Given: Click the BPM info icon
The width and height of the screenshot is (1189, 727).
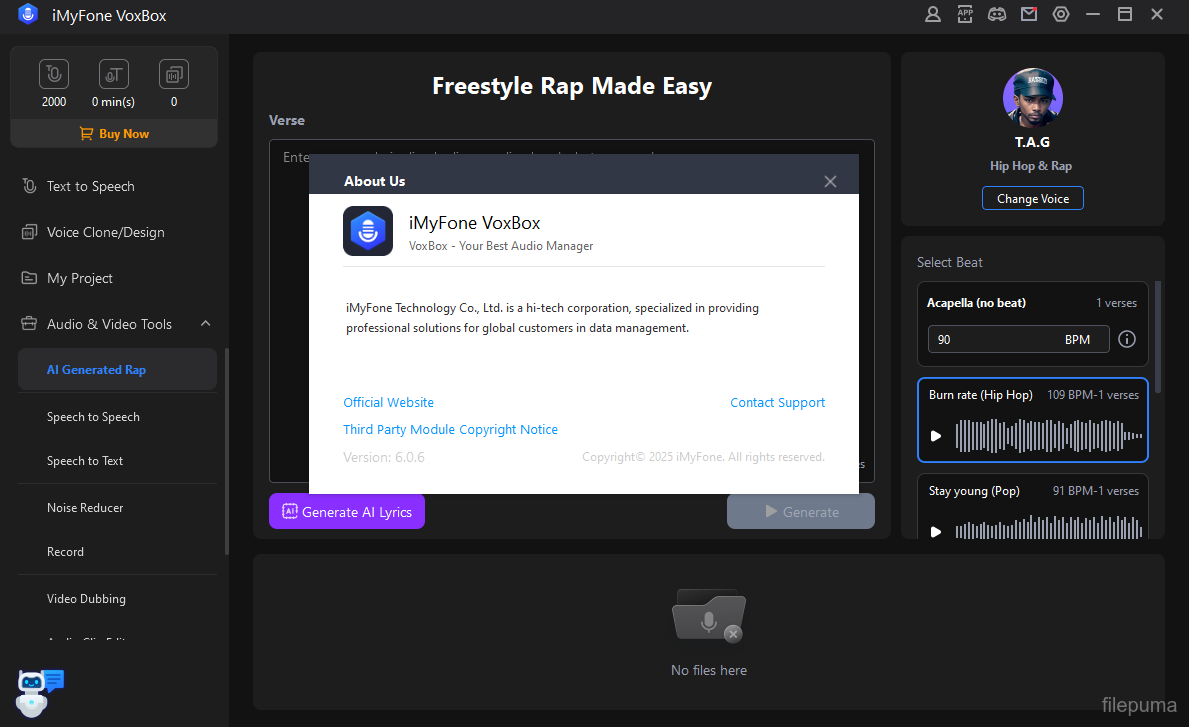Looking at the screenshot, I should click(x=1127, y=339).
